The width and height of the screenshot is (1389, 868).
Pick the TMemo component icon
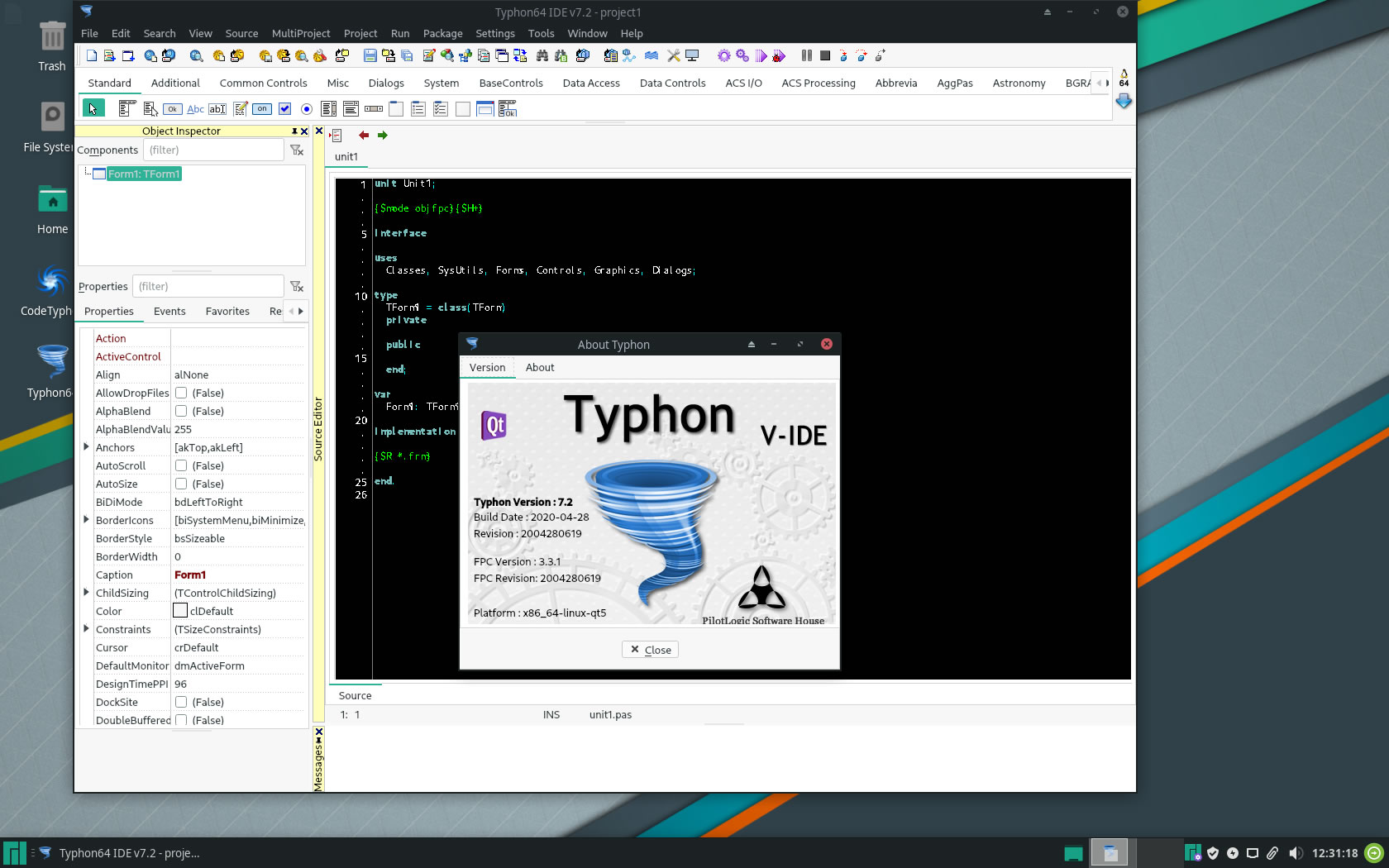[241, 108]
